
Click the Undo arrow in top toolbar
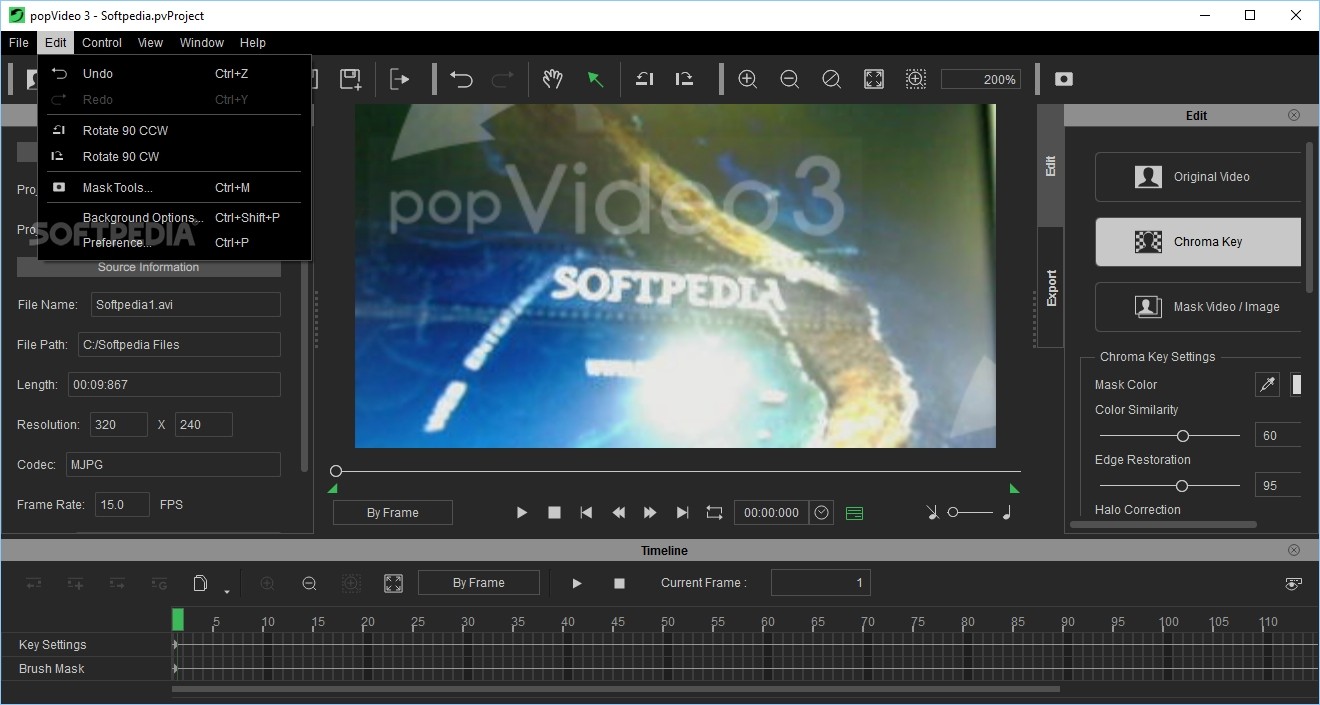tap(461, 79)
